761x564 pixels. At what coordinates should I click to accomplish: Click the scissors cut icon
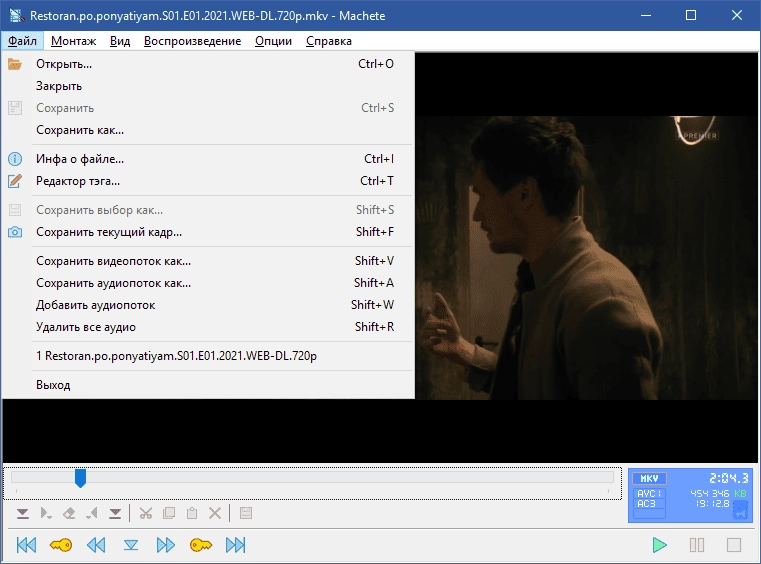146,513
